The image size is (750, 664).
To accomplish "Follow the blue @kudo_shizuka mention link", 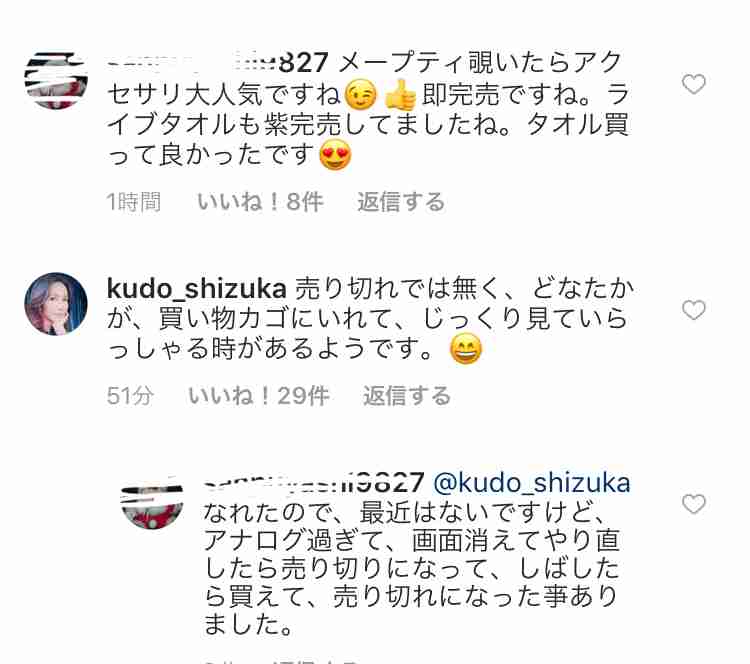I will (531, 483).
